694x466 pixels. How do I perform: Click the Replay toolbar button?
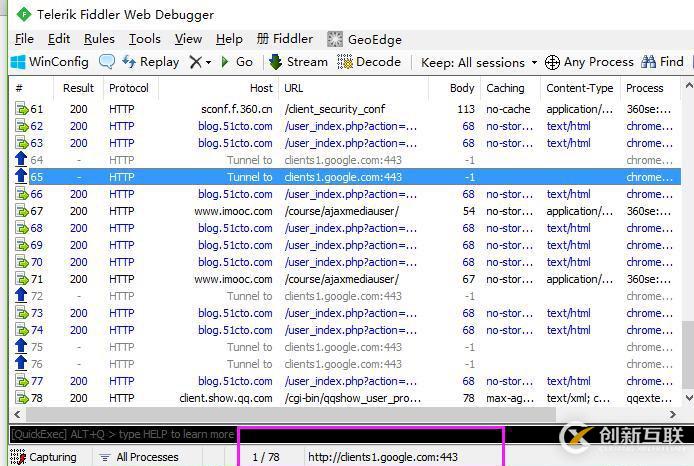[150, 62]
